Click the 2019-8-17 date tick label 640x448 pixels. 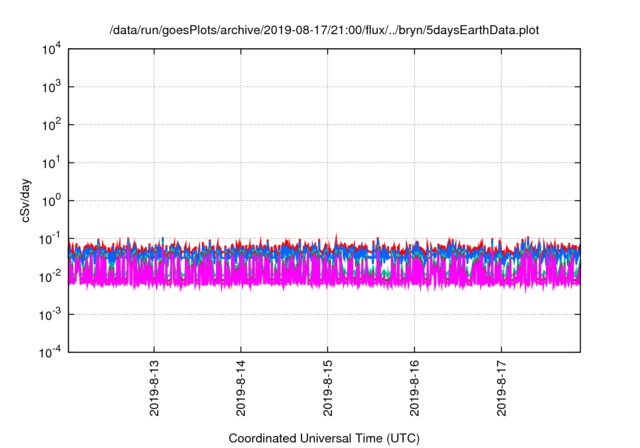[502, 388]
